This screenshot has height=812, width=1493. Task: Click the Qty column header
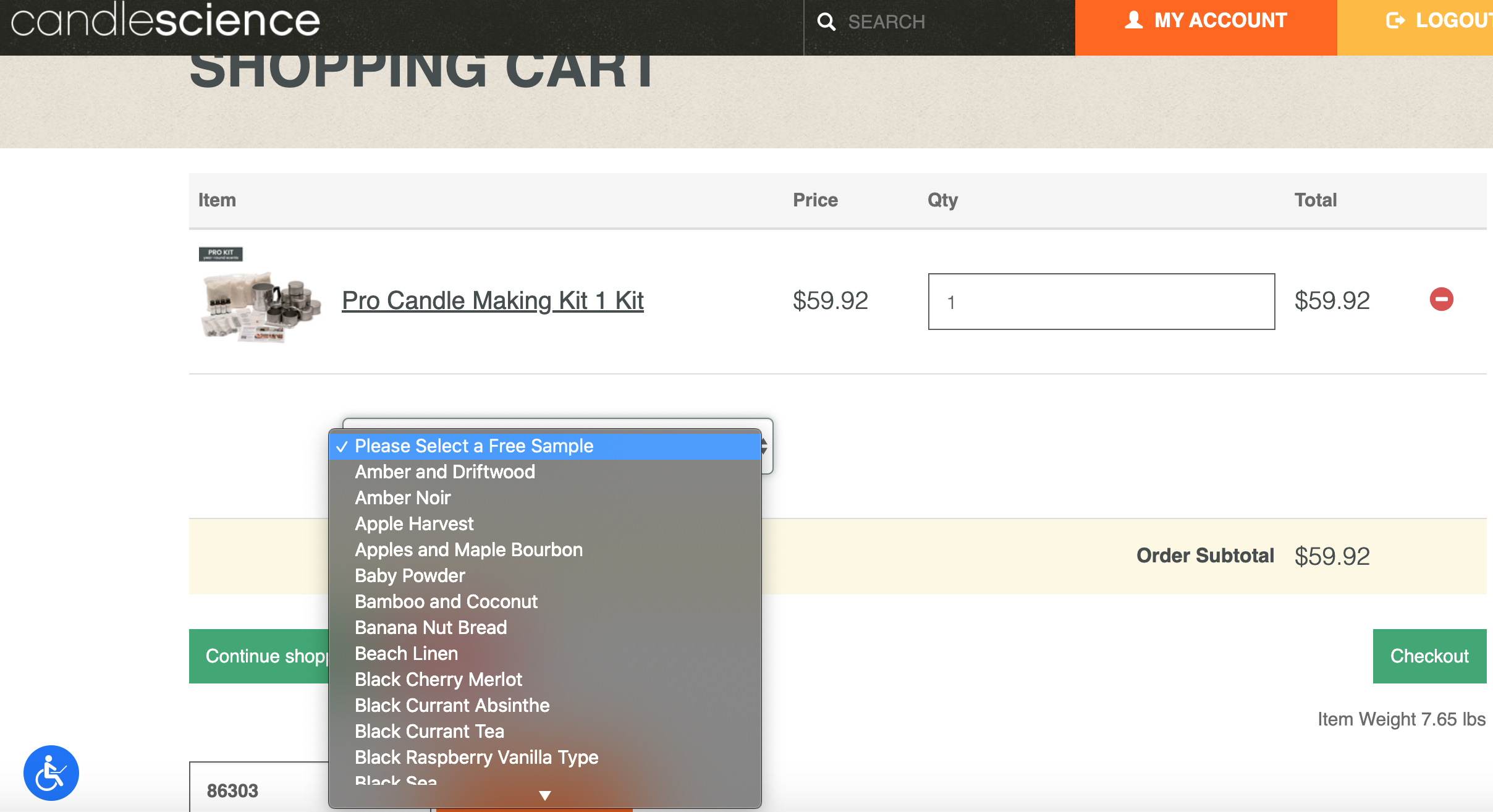click(942, 200)
